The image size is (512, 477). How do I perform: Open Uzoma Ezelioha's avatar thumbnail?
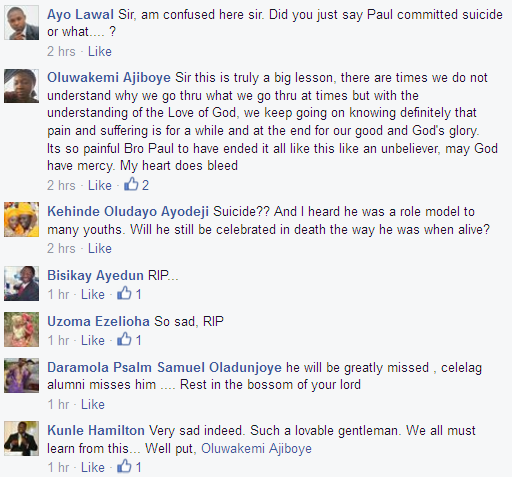pos(21,329)
